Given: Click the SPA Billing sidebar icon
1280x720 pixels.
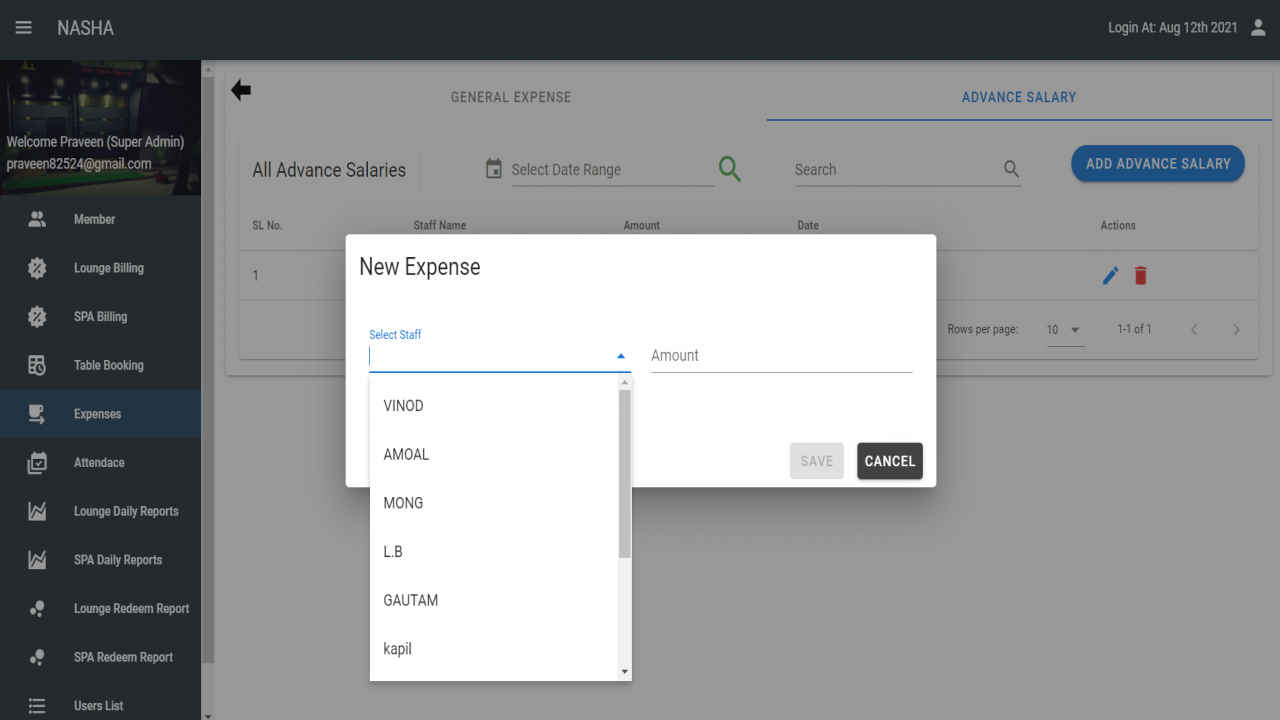Looking at the screenshot, I should [37, 316].
